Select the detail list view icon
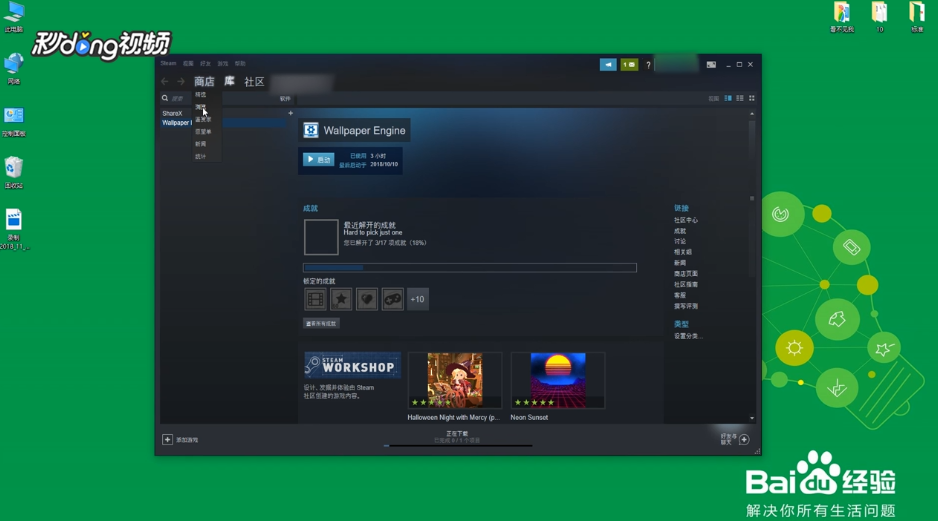This screenshot has height=521, width=938. [x=728, y=98]
